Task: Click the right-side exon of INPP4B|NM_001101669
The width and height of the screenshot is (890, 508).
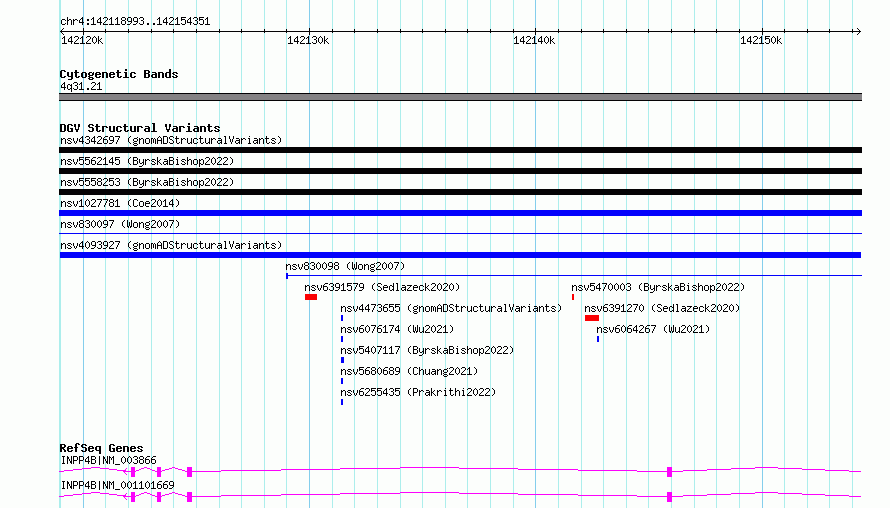Action: 669,497
